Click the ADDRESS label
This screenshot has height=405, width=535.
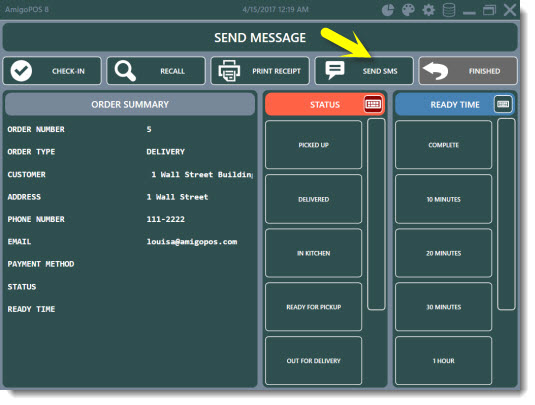(24, 197)
